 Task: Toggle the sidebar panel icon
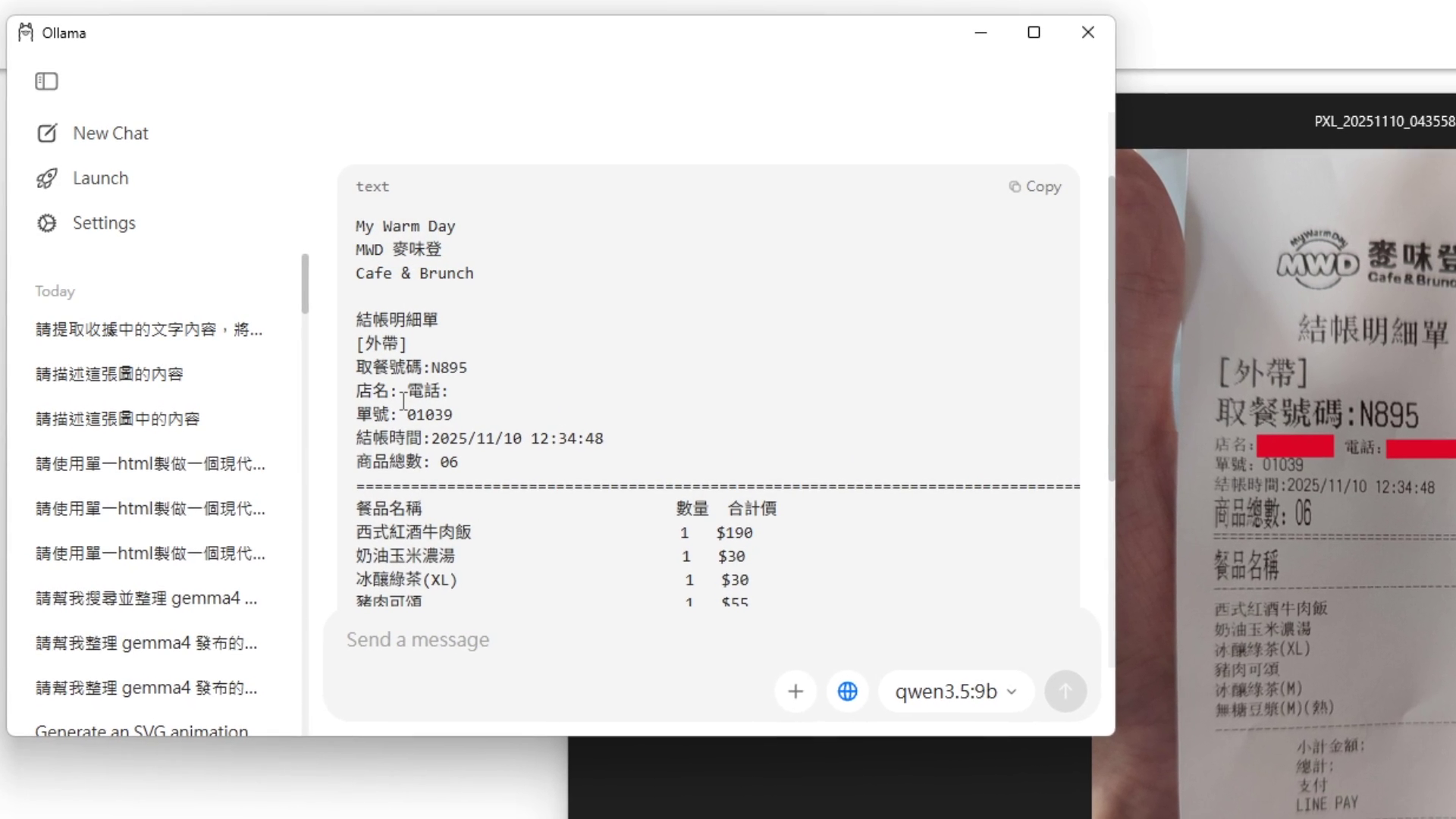point(46,81)
